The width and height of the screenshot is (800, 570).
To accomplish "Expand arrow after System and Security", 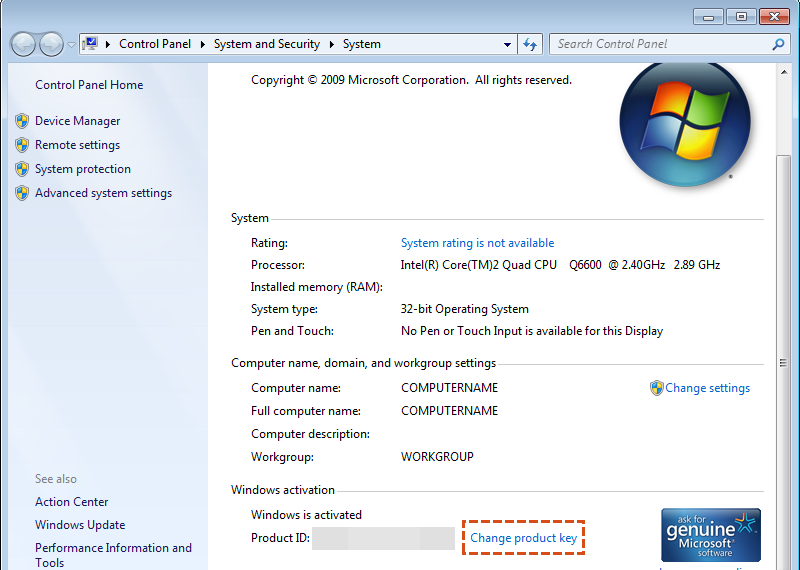I will point(332,44).
